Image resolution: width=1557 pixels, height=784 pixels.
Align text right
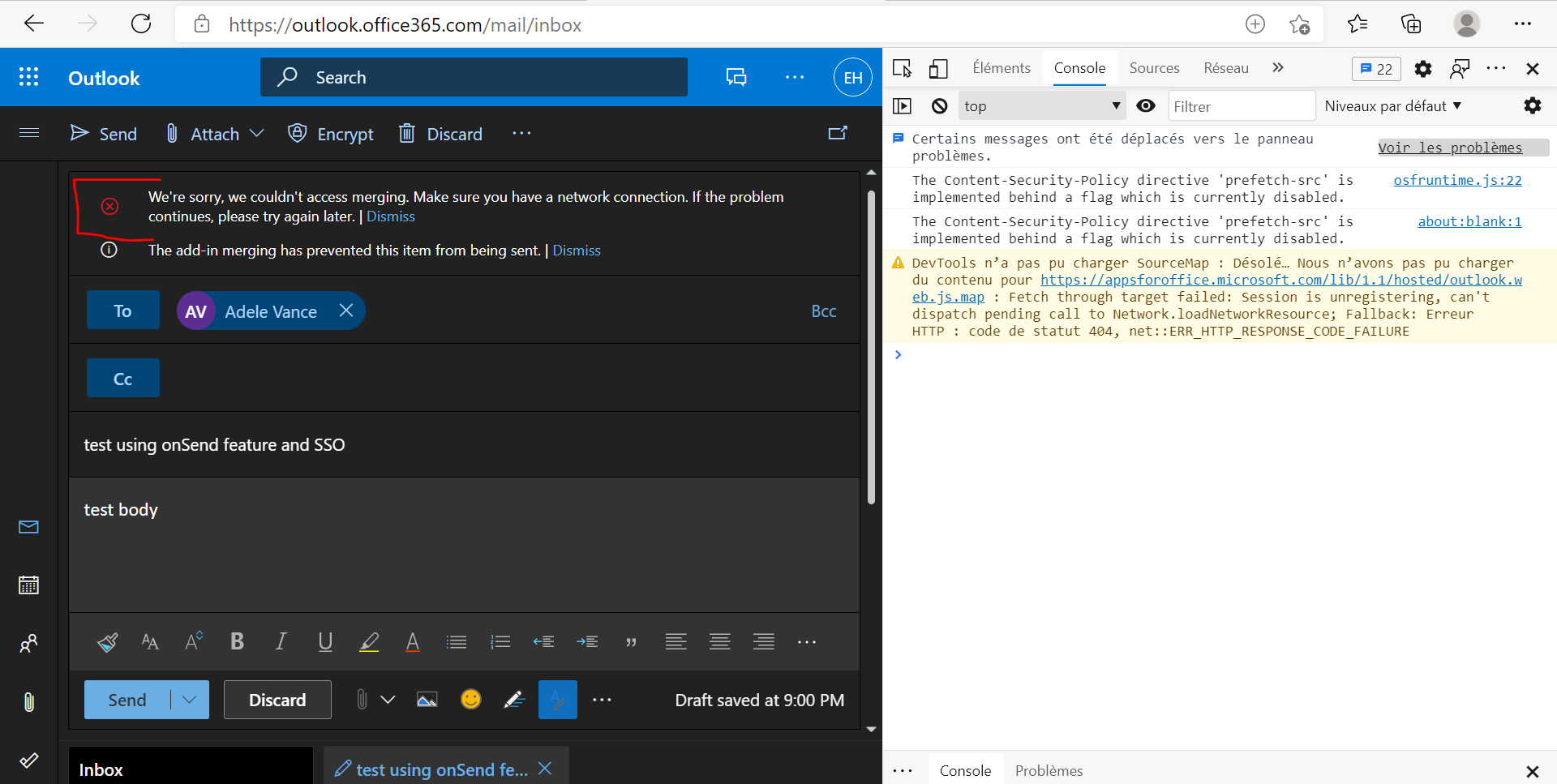[x=763, y=642]
